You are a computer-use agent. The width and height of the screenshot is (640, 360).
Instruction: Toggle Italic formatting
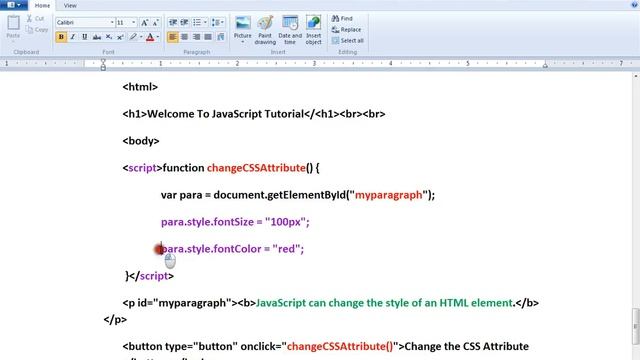click(73, 37)
